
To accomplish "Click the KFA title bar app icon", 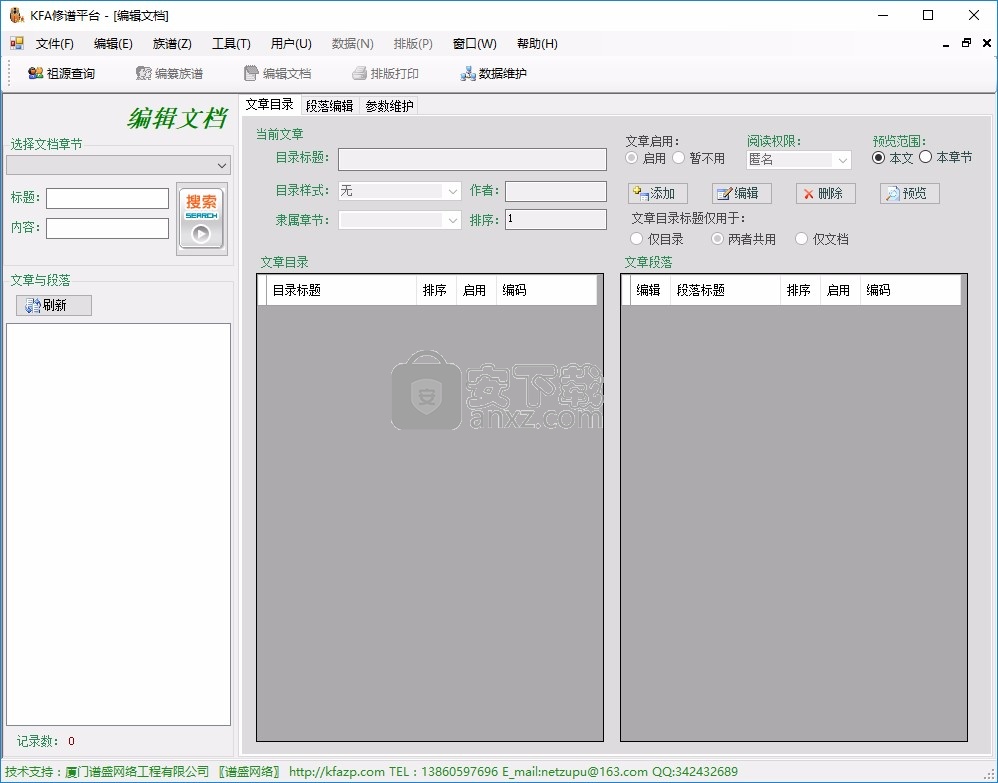I will [17, 15].
